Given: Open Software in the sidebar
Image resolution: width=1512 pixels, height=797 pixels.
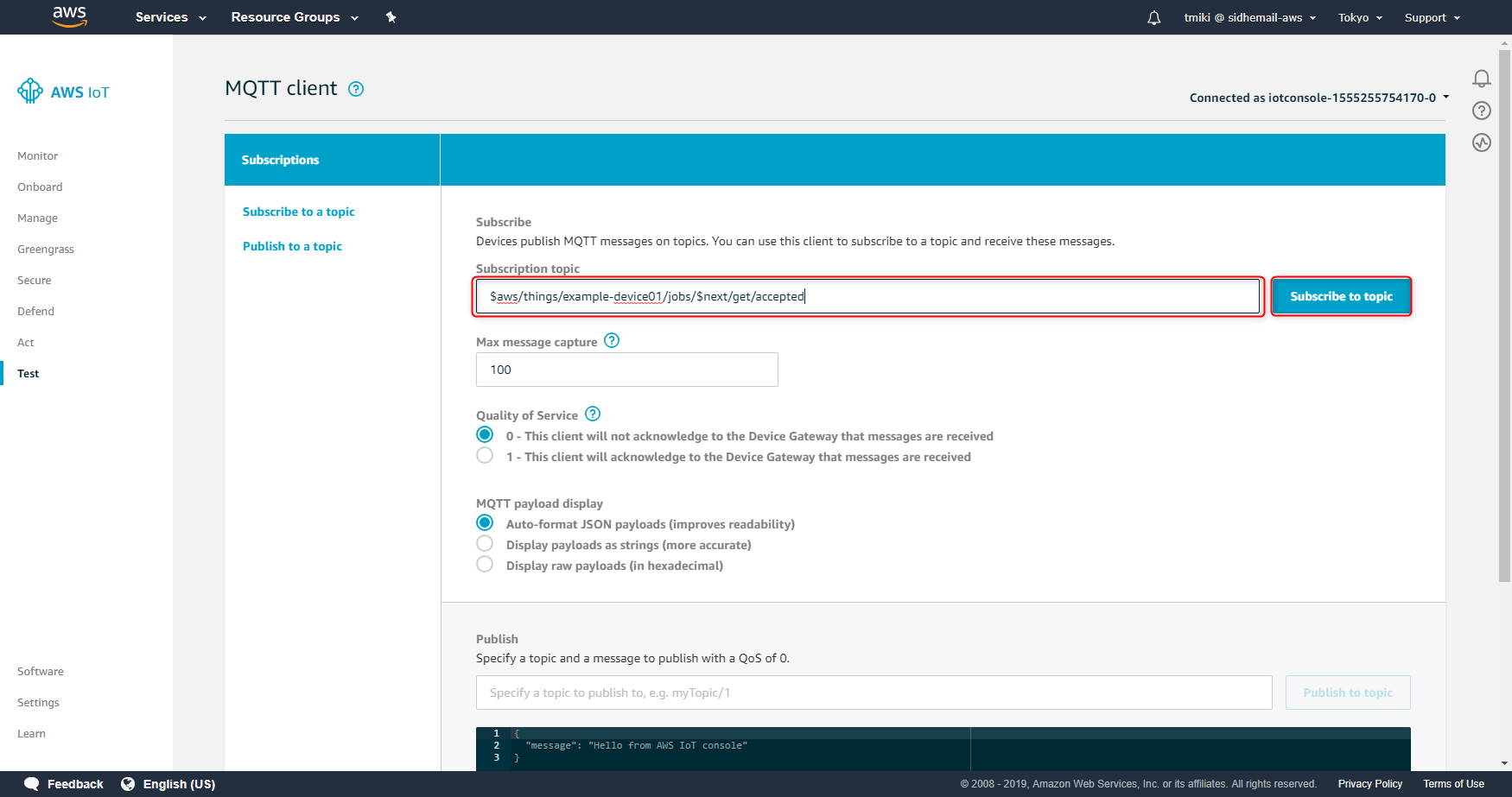Looking at the screenshot, I should 41,672.
